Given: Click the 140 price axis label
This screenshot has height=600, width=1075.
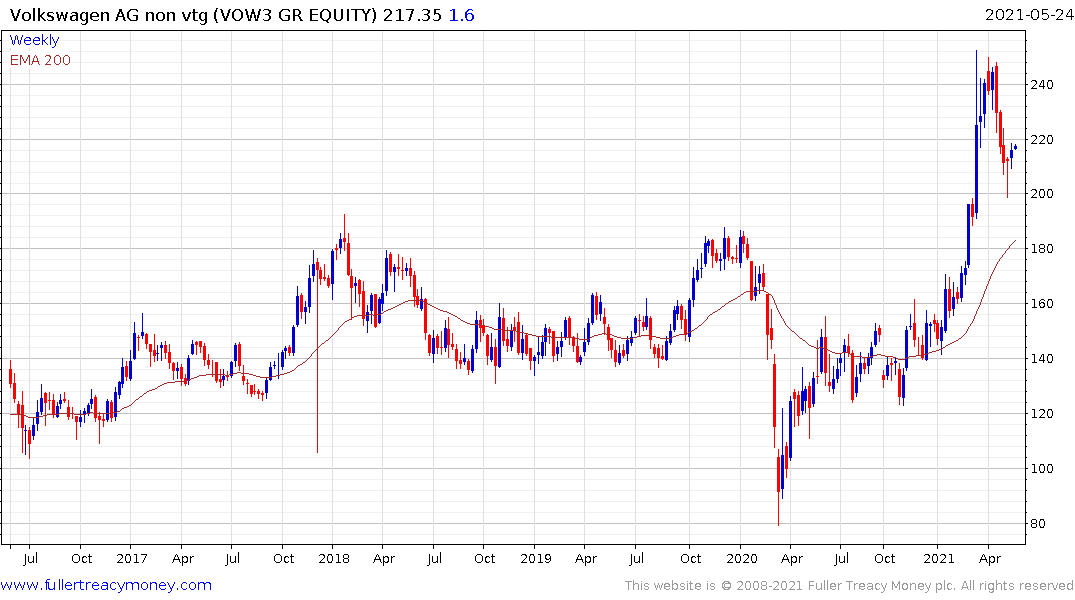Looking at the screenshot, I should (1042, 358).
